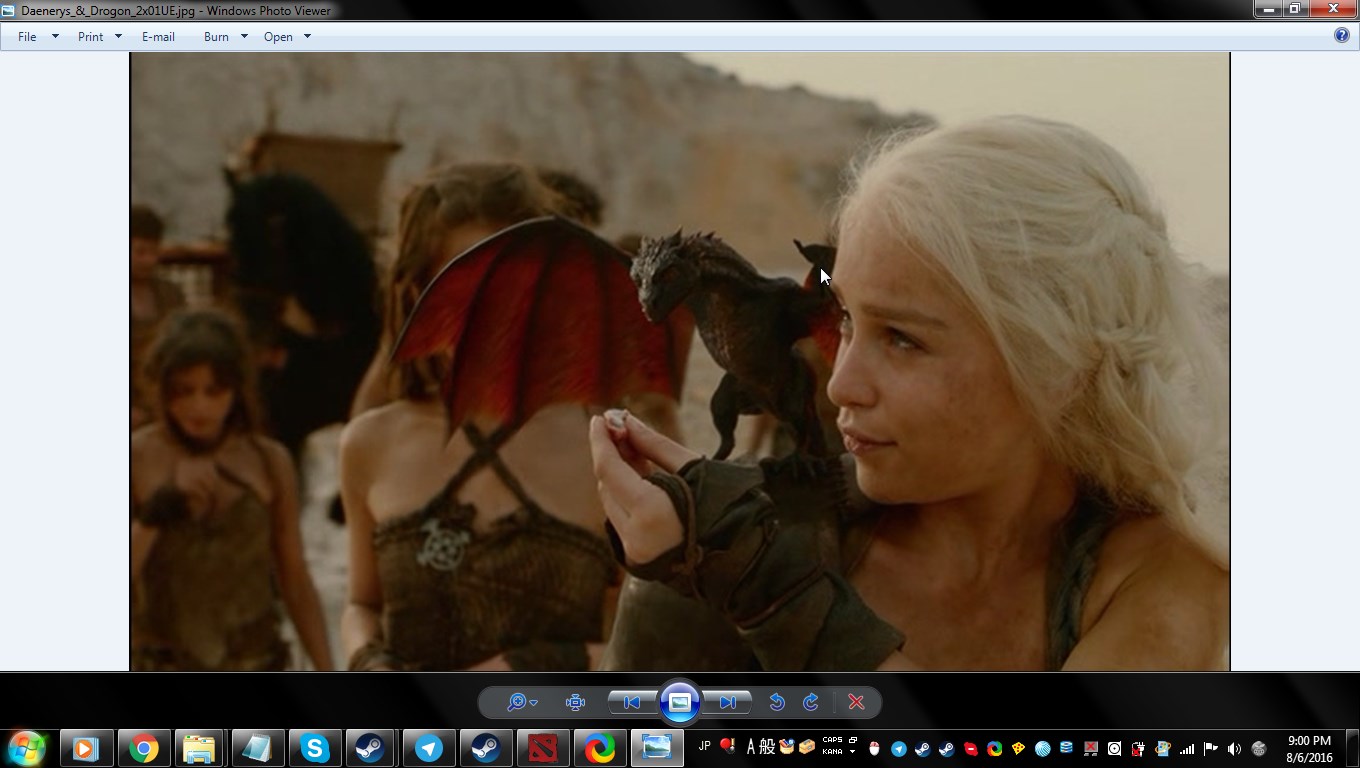Screen dimensions: 1360x768
Task: Click the red lips tray icon
Action: [970, 748]
